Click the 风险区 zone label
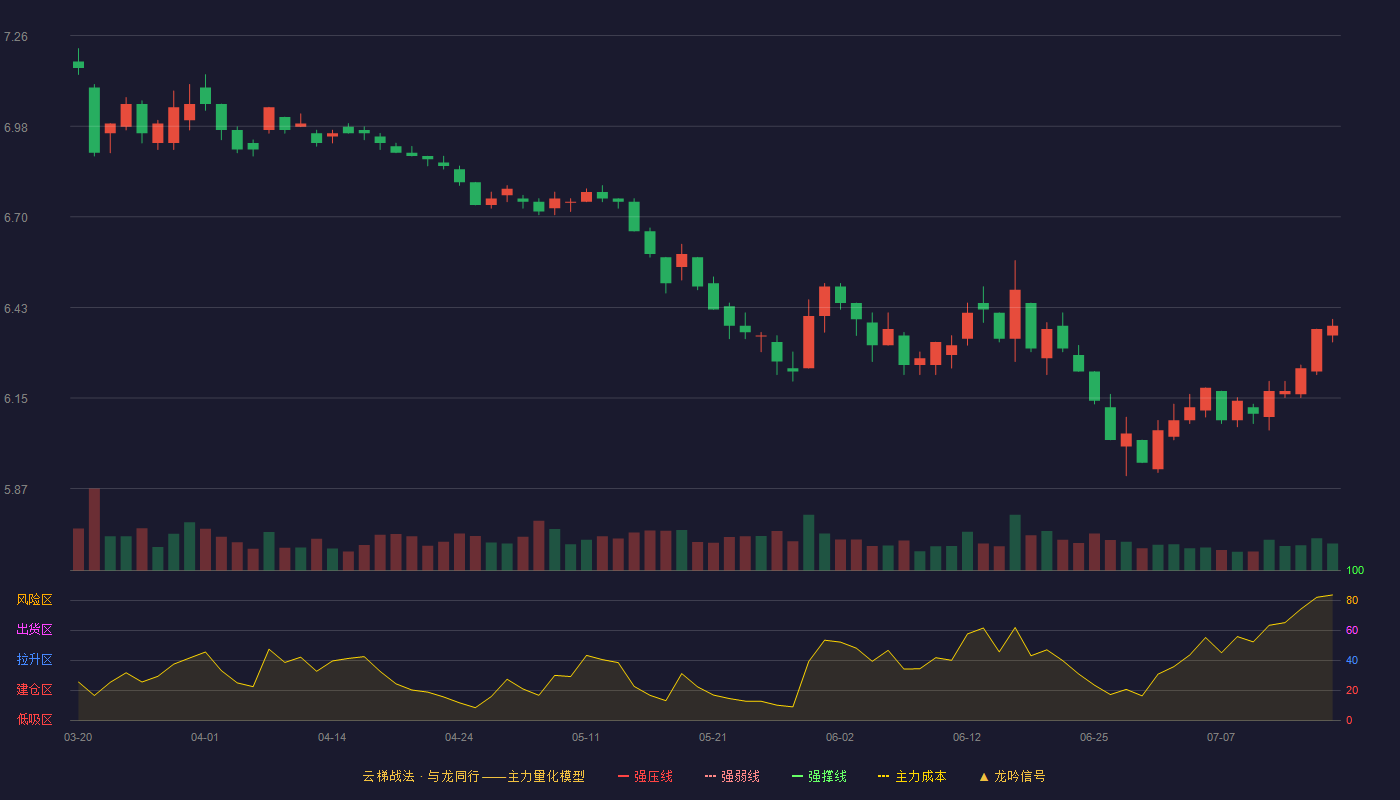This screenshot has height=800, width=1400. (34, 600)
